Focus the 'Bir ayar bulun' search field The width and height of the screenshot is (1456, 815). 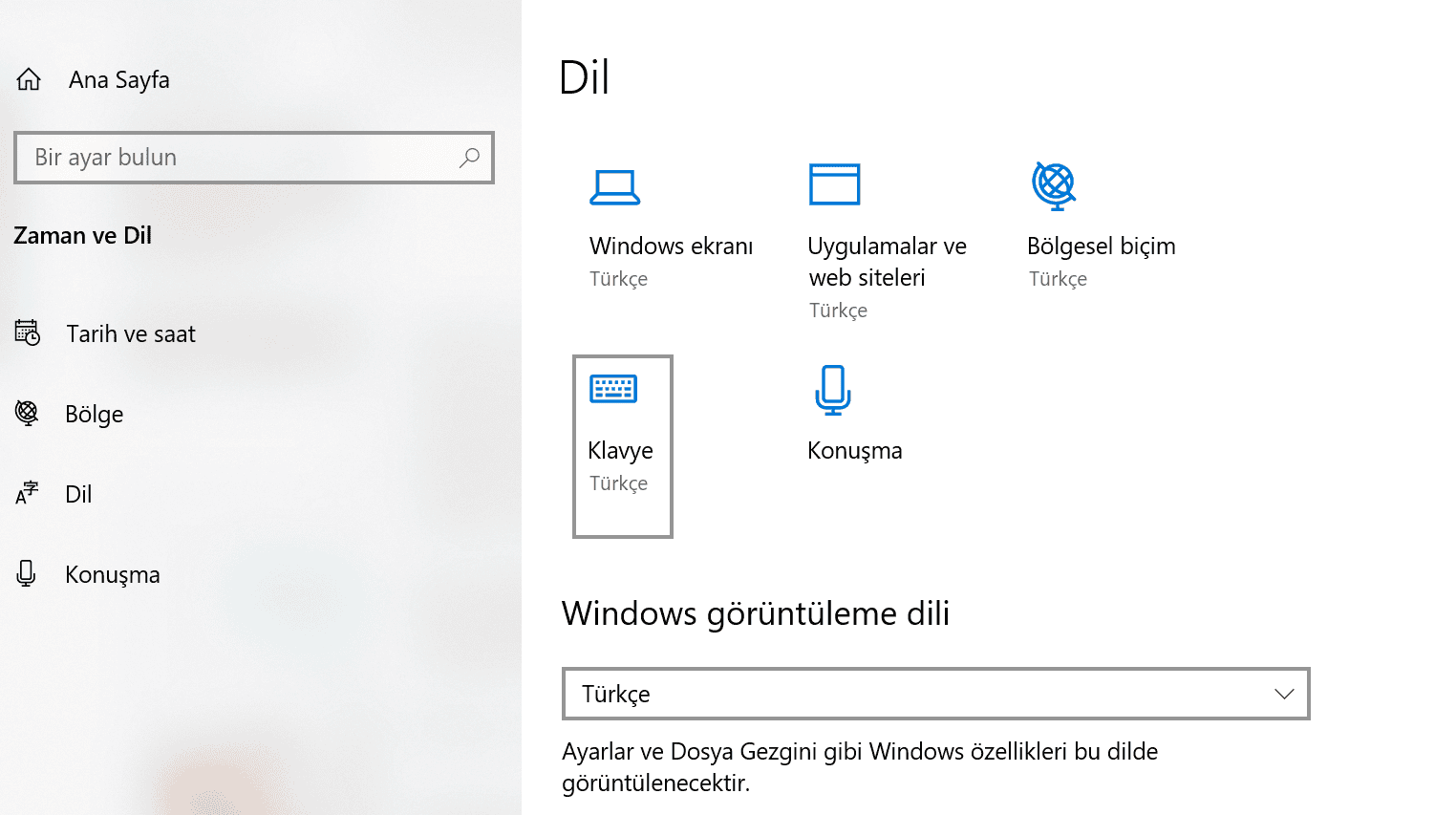coord(239,158)
